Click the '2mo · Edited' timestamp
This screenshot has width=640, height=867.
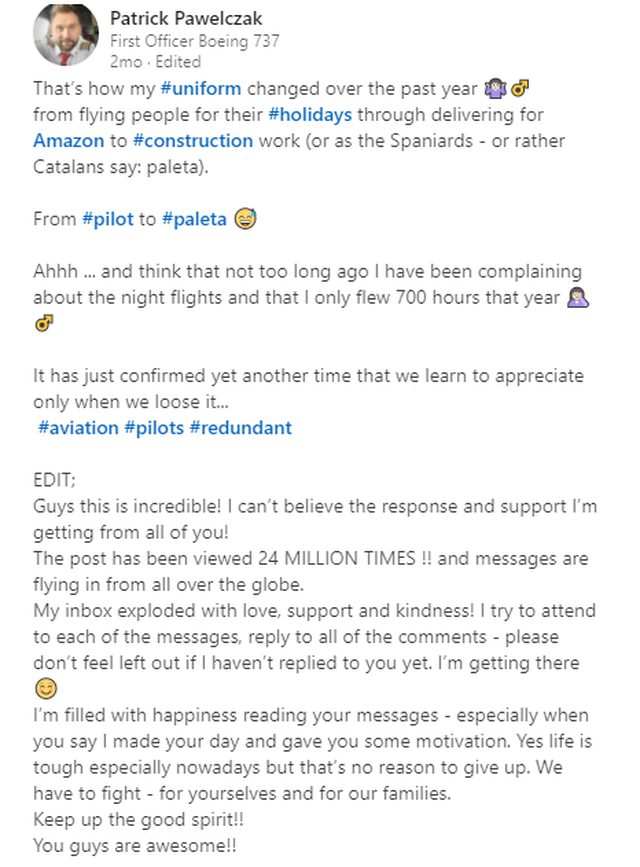coord(155,61)
